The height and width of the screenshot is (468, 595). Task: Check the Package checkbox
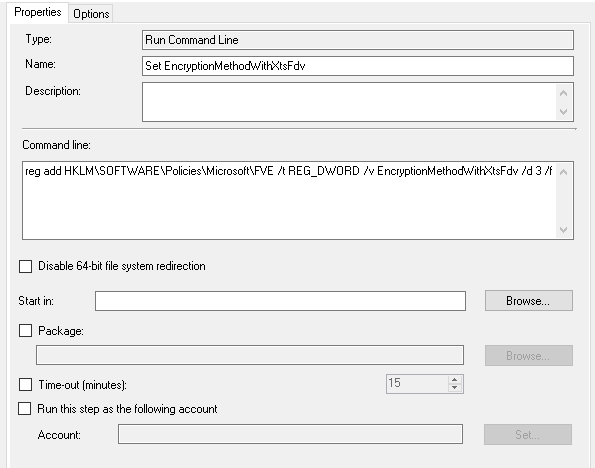25,331
